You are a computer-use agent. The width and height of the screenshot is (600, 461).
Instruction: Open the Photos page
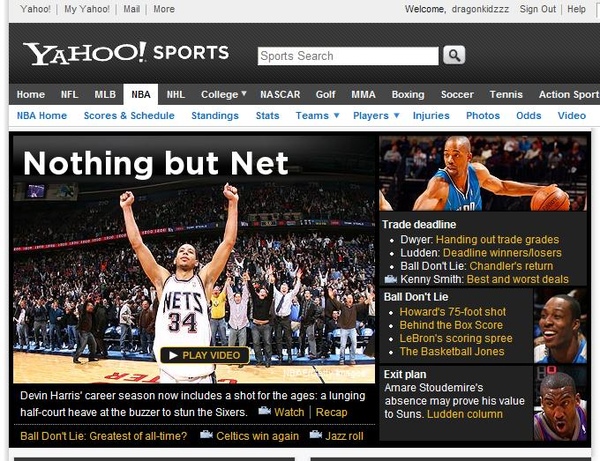pyautogui.click(x=483, y=116)
